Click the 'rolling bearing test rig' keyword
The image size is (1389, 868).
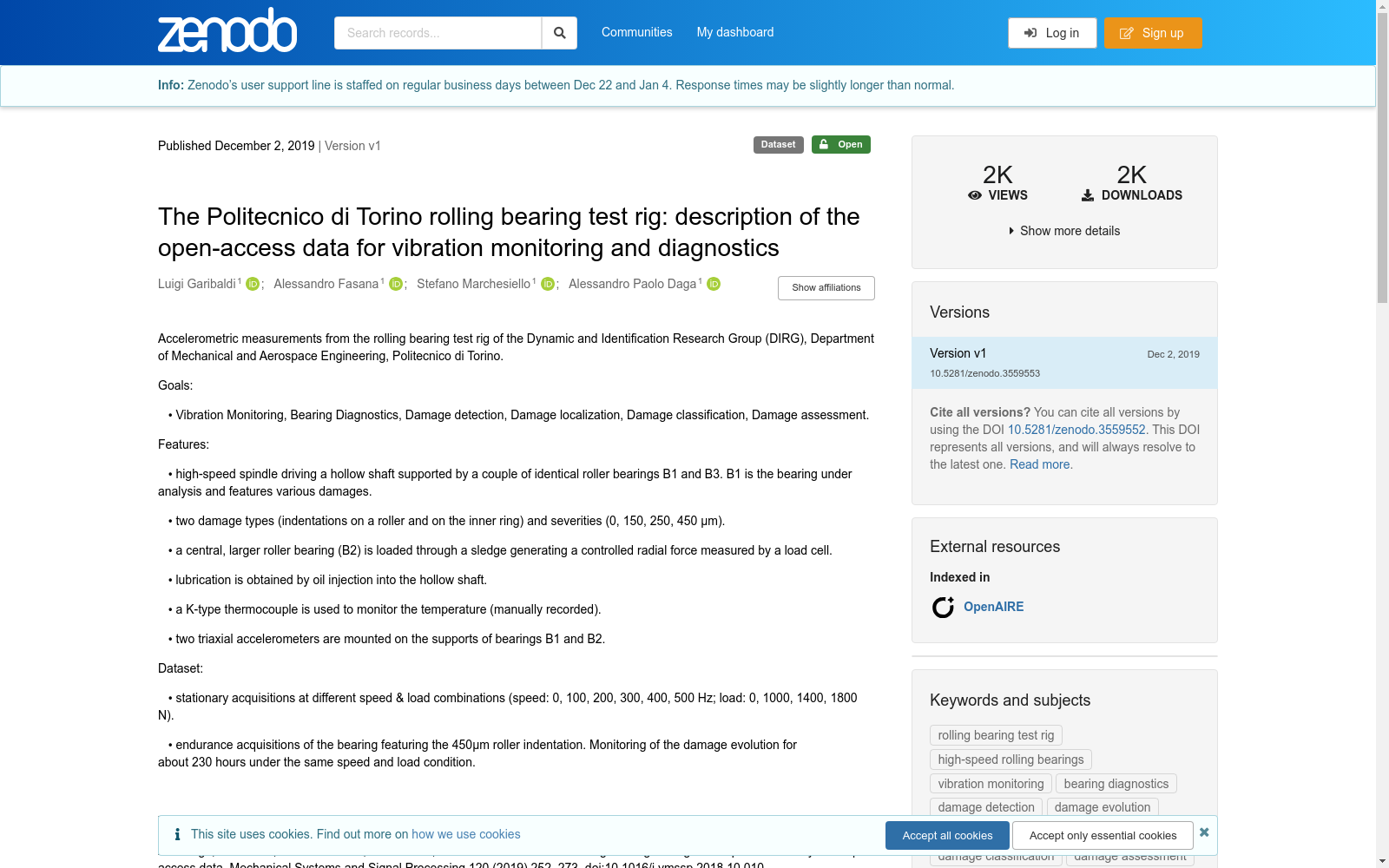(x=996, y=735)
